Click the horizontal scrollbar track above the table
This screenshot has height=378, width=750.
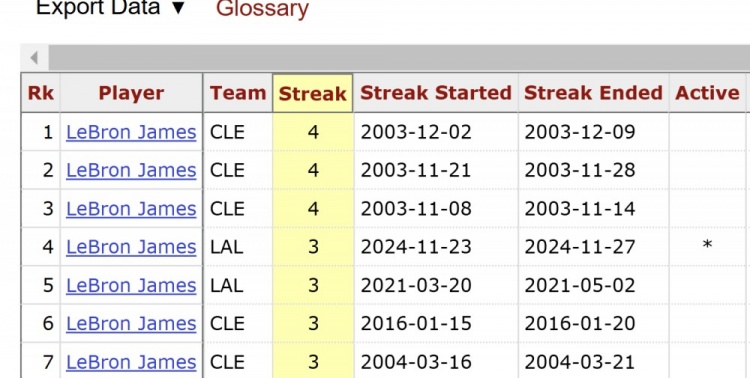point(399,58)
